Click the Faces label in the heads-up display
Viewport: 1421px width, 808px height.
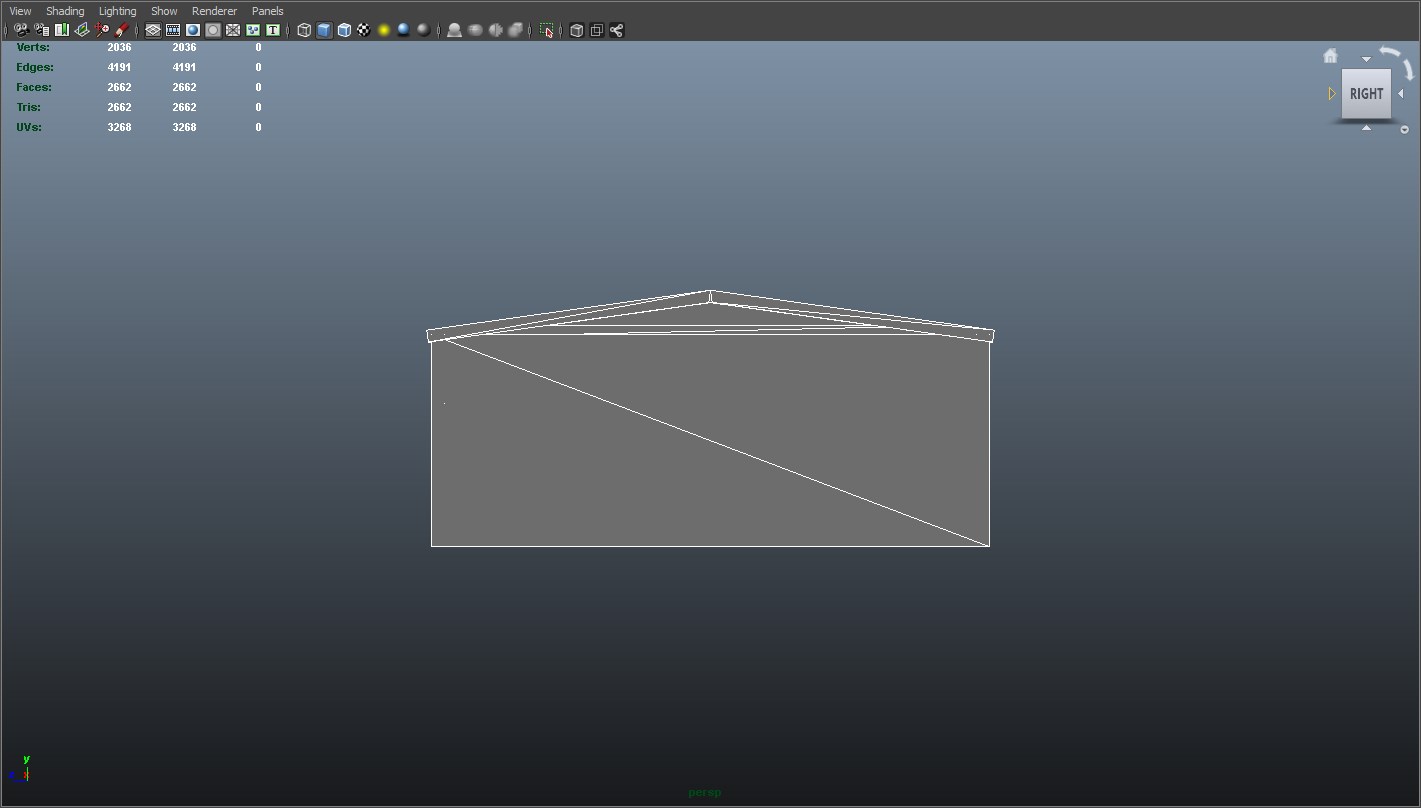[34, 87]
